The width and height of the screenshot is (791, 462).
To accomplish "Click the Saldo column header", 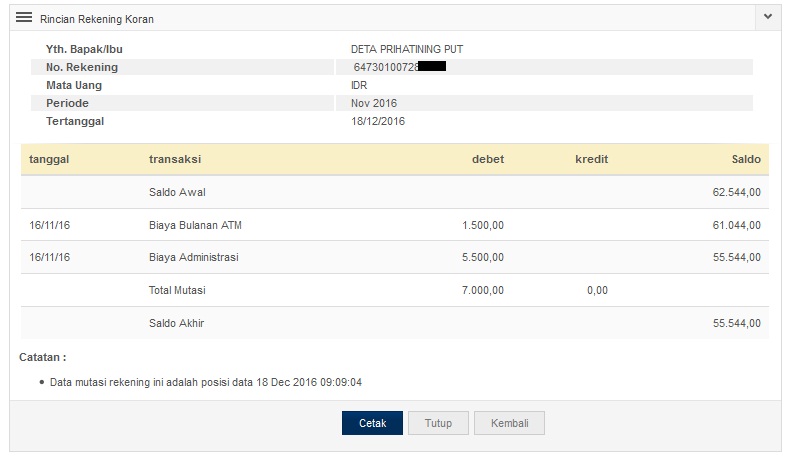I will pyautogui.click(x=746, y=159).
